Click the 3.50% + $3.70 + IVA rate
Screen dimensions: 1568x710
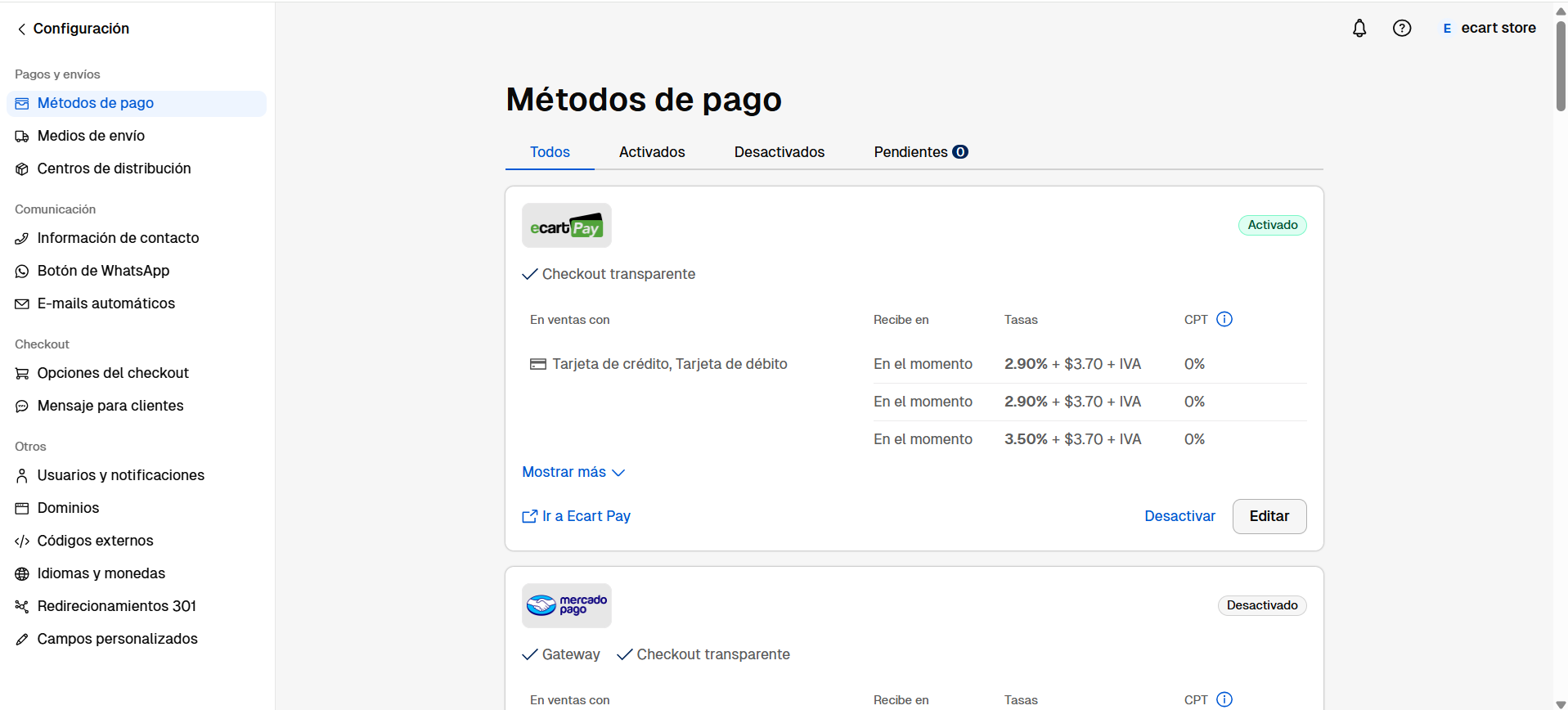click(1073, 439)
